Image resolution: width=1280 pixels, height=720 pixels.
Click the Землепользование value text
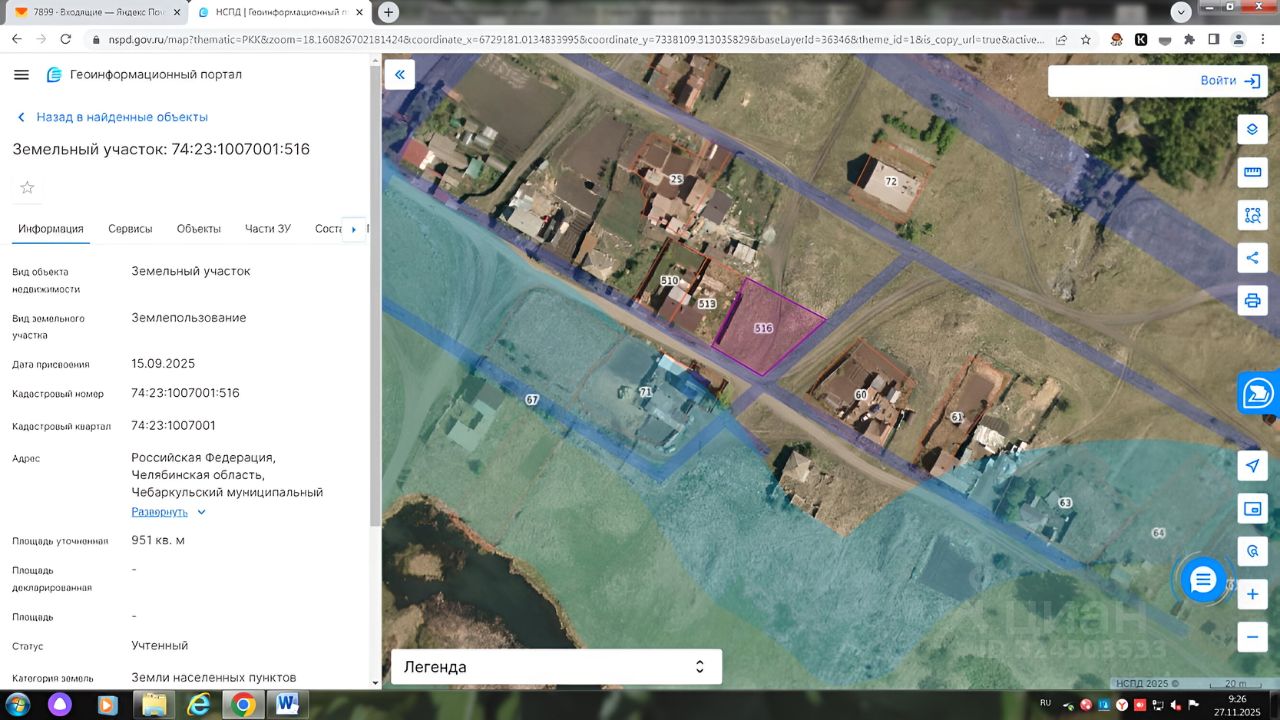[x=188, y=318]
